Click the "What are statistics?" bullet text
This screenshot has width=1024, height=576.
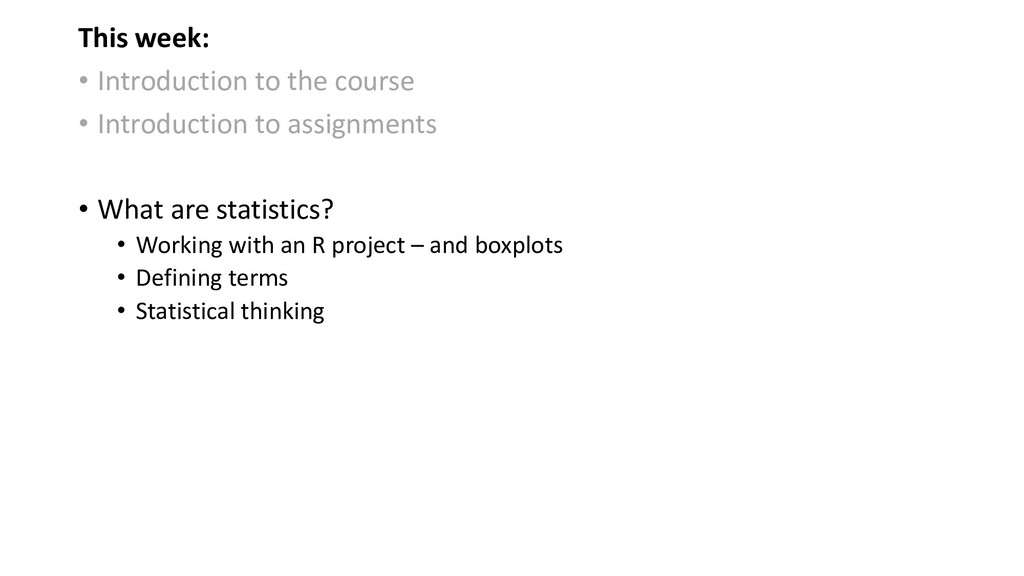[x=216, y=210]
